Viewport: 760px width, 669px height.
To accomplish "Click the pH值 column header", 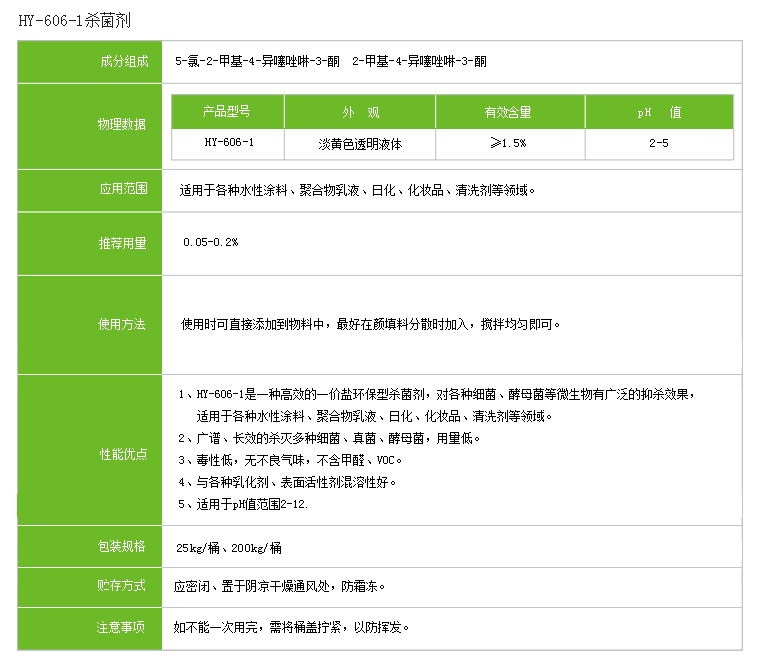I will (659, 112).
